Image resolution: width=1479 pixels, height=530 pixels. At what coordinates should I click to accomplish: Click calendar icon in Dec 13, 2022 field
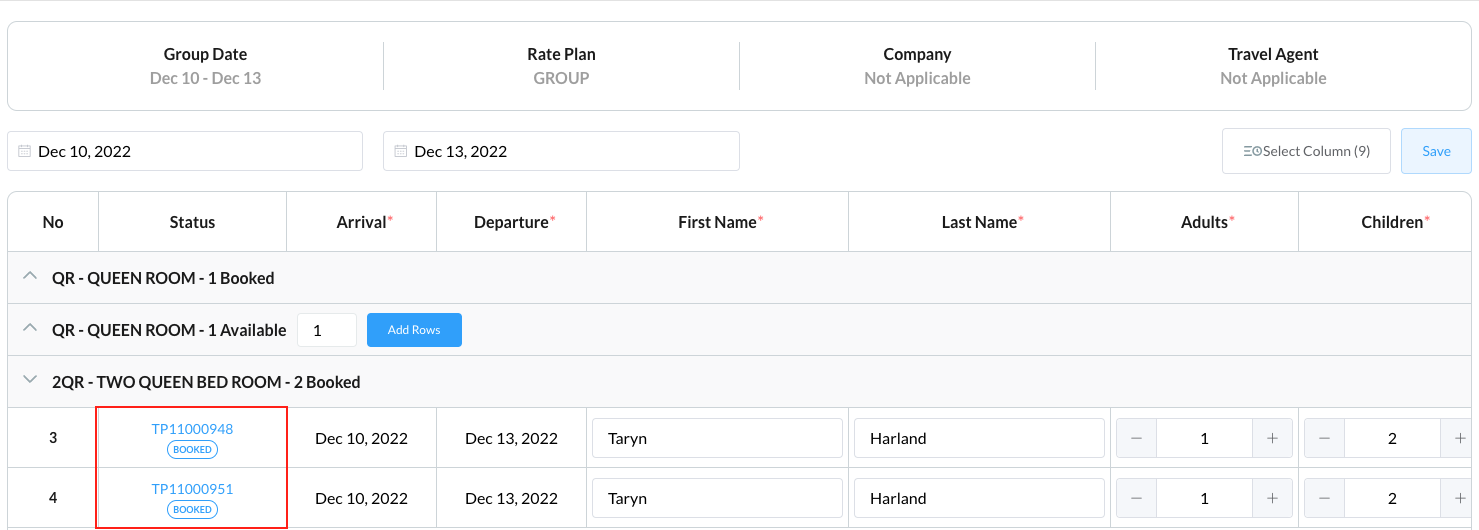click(x=401, y=151)
